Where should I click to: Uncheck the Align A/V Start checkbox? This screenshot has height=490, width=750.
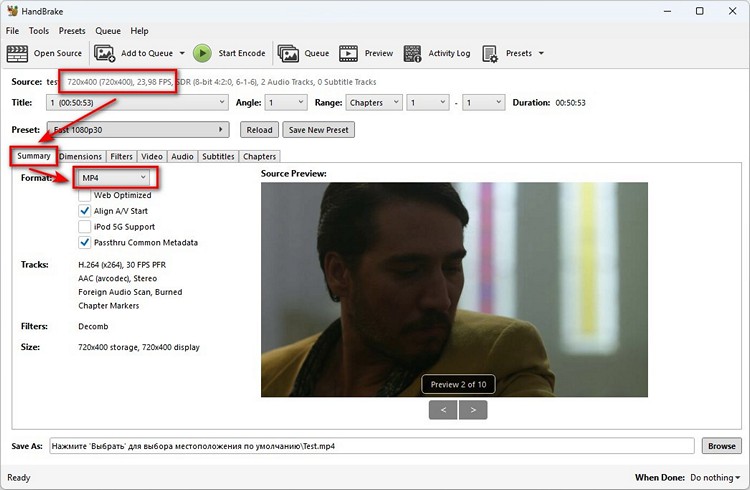pos(84,211)
